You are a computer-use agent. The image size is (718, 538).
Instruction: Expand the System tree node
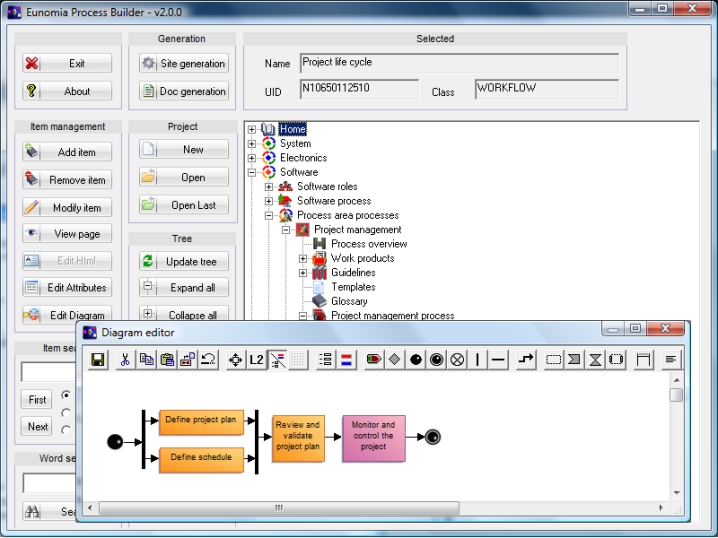252,144
